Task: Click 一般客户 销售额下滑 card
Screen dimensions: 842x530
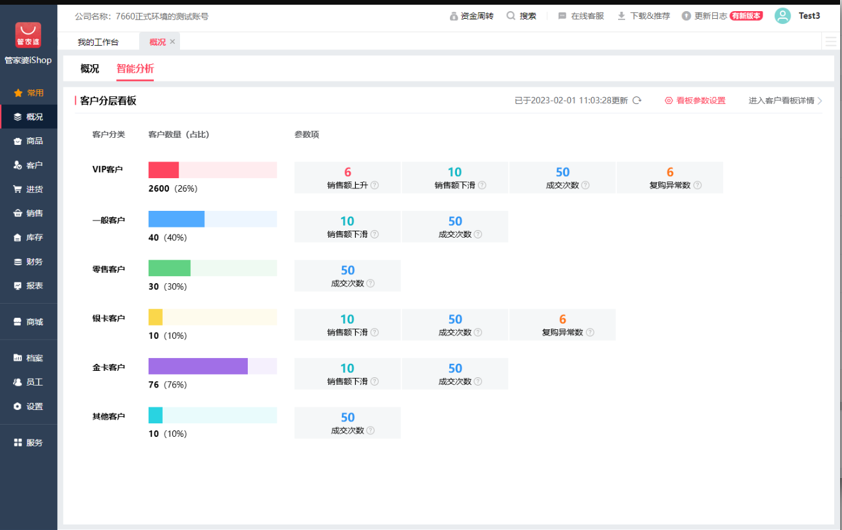Action: coord(347,227)
